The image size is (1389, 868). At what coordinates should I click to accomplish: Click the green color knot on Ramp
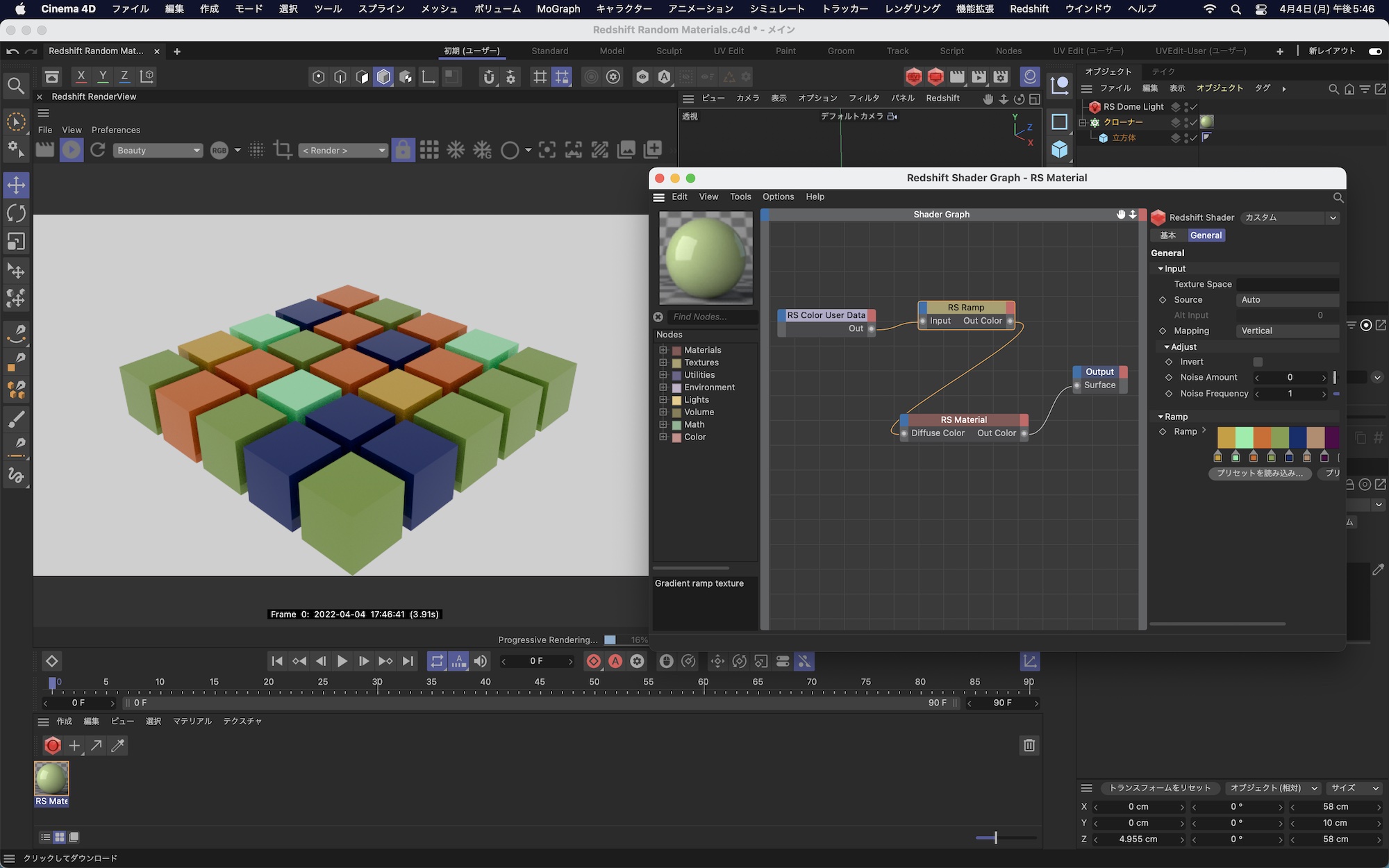point(1236,456)
